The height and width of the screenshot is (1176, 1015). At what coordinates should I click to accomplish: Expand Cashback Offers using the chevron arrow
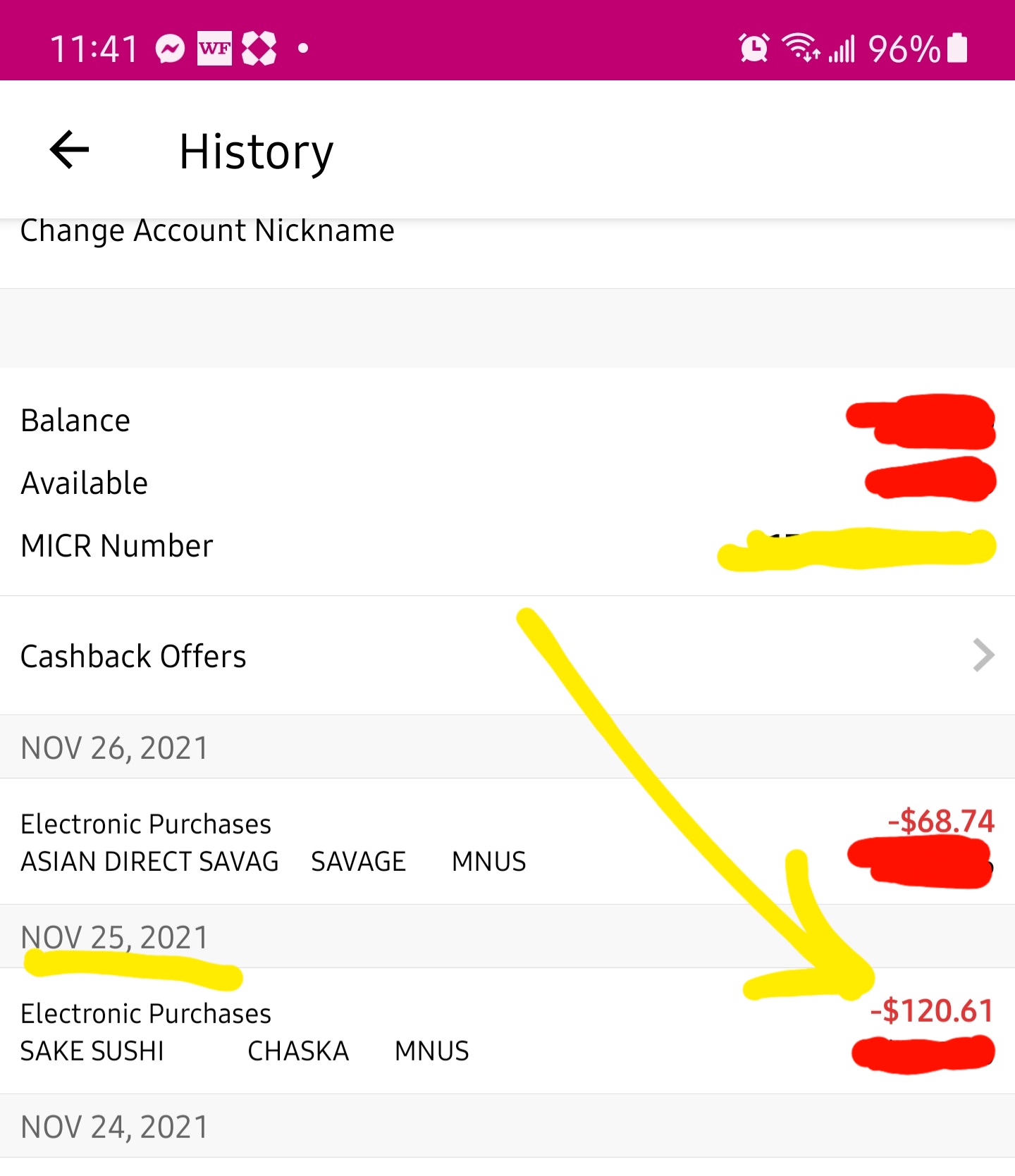tap(983, 655)
